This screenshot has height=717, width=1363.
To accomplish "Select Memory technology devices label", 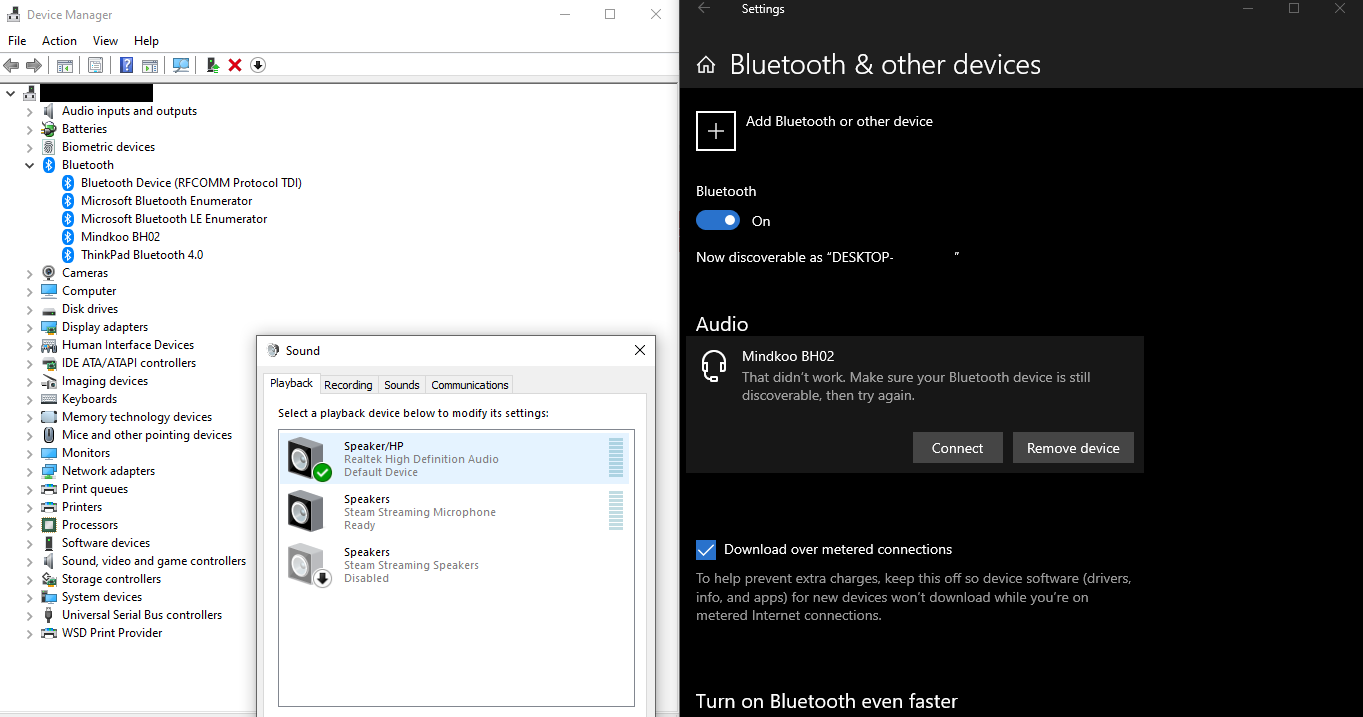I will click(137, 417).
